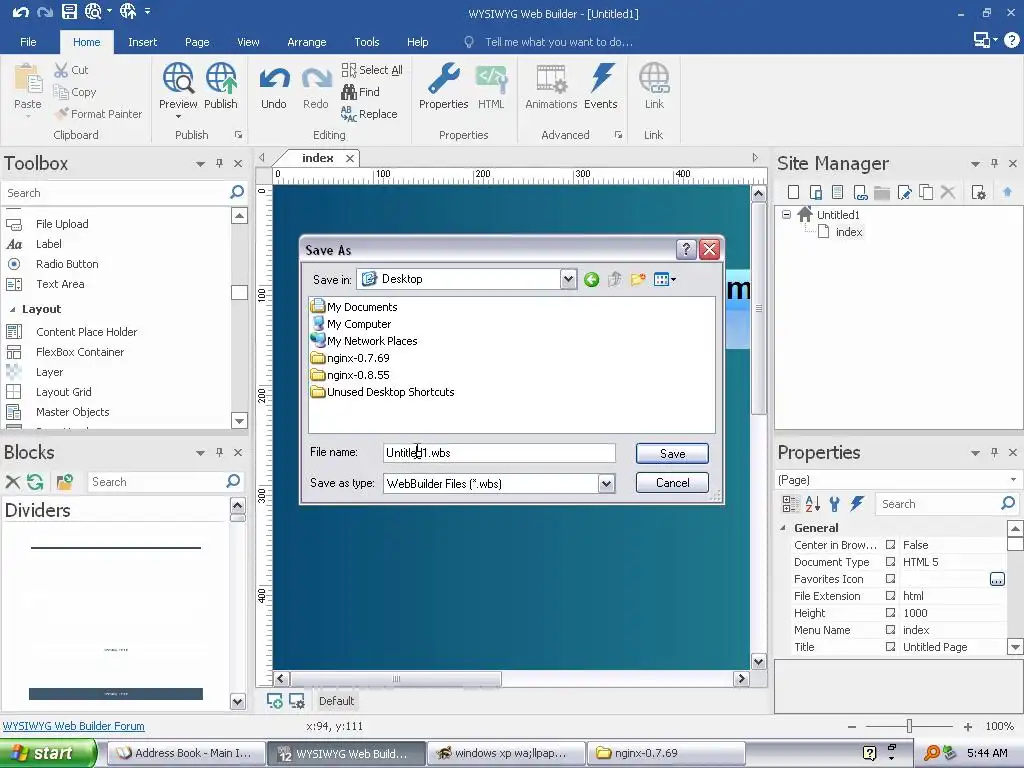Click the new page icon in Site Manager
Screen dimensions: 1024x768
point(793,192)
